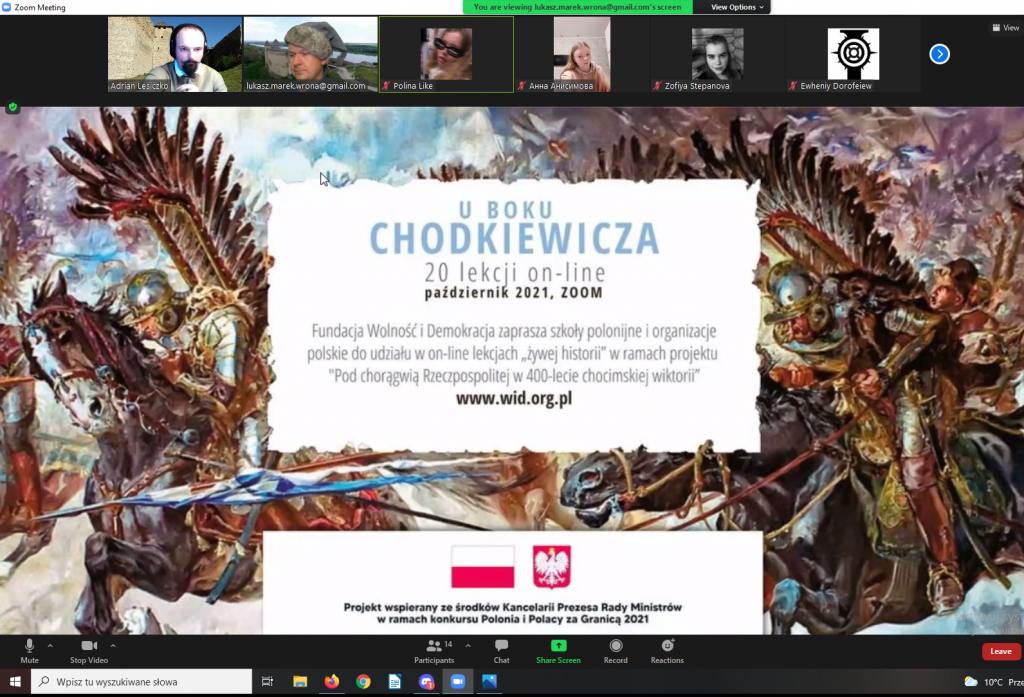Click the green Share Screen icon
The height and width of the screenshot is (697, 1024).
(558, 646)
